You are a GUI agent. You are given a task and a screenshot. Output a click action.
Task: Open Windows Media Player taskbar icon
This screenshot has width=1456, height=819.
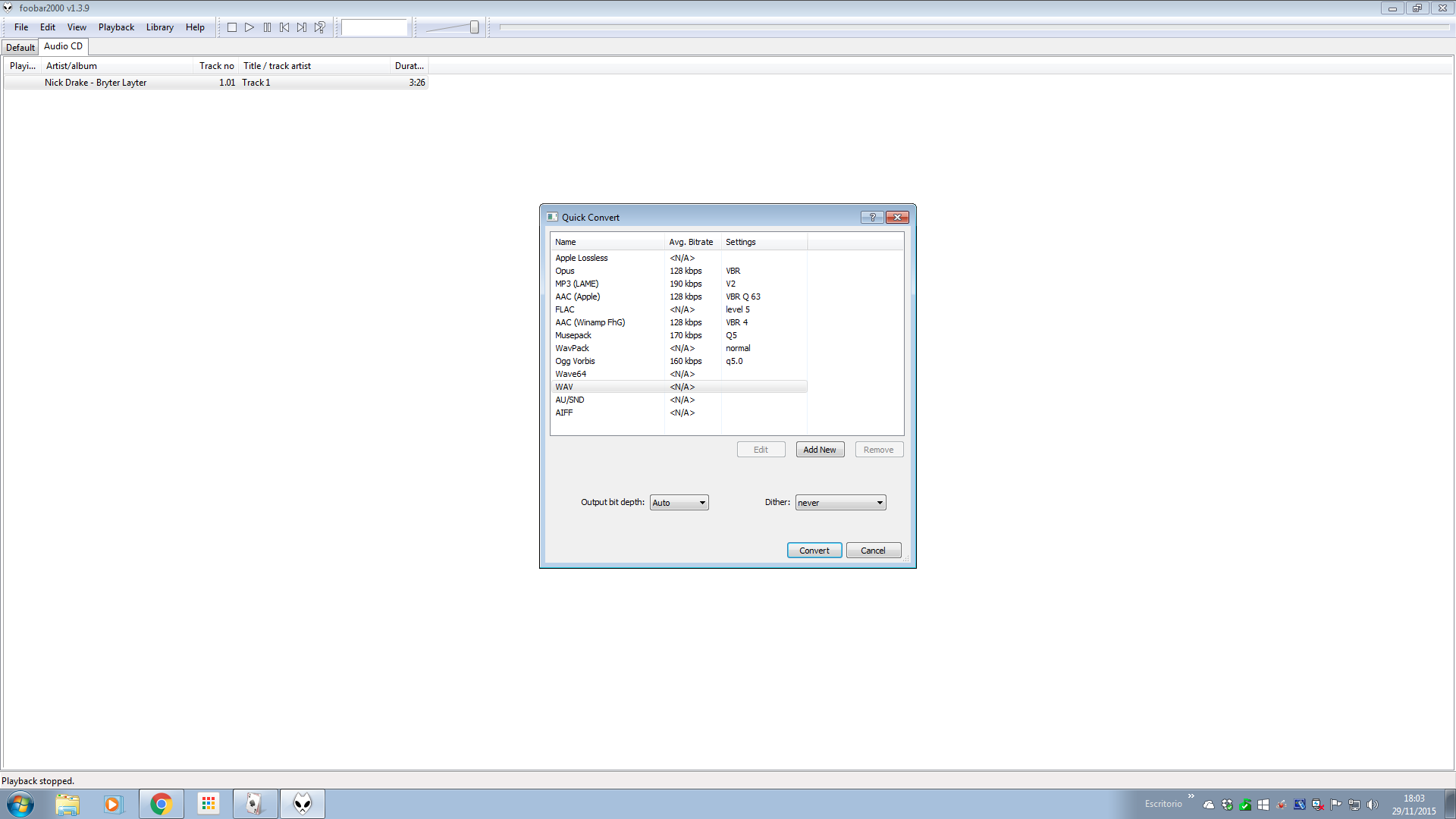click(114, 804)
